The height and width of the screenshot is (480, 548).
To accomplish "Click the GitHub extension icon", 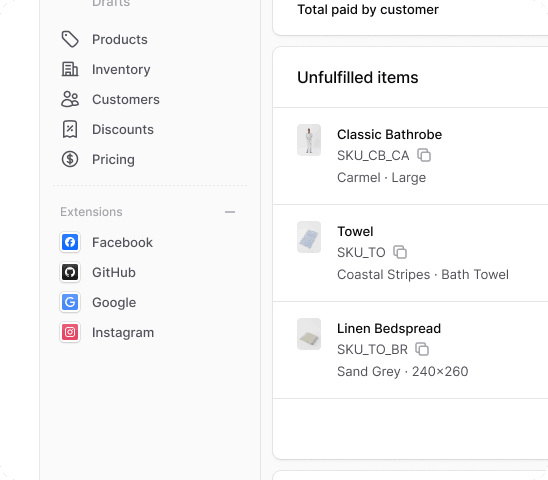I will (x=70, y=272).
